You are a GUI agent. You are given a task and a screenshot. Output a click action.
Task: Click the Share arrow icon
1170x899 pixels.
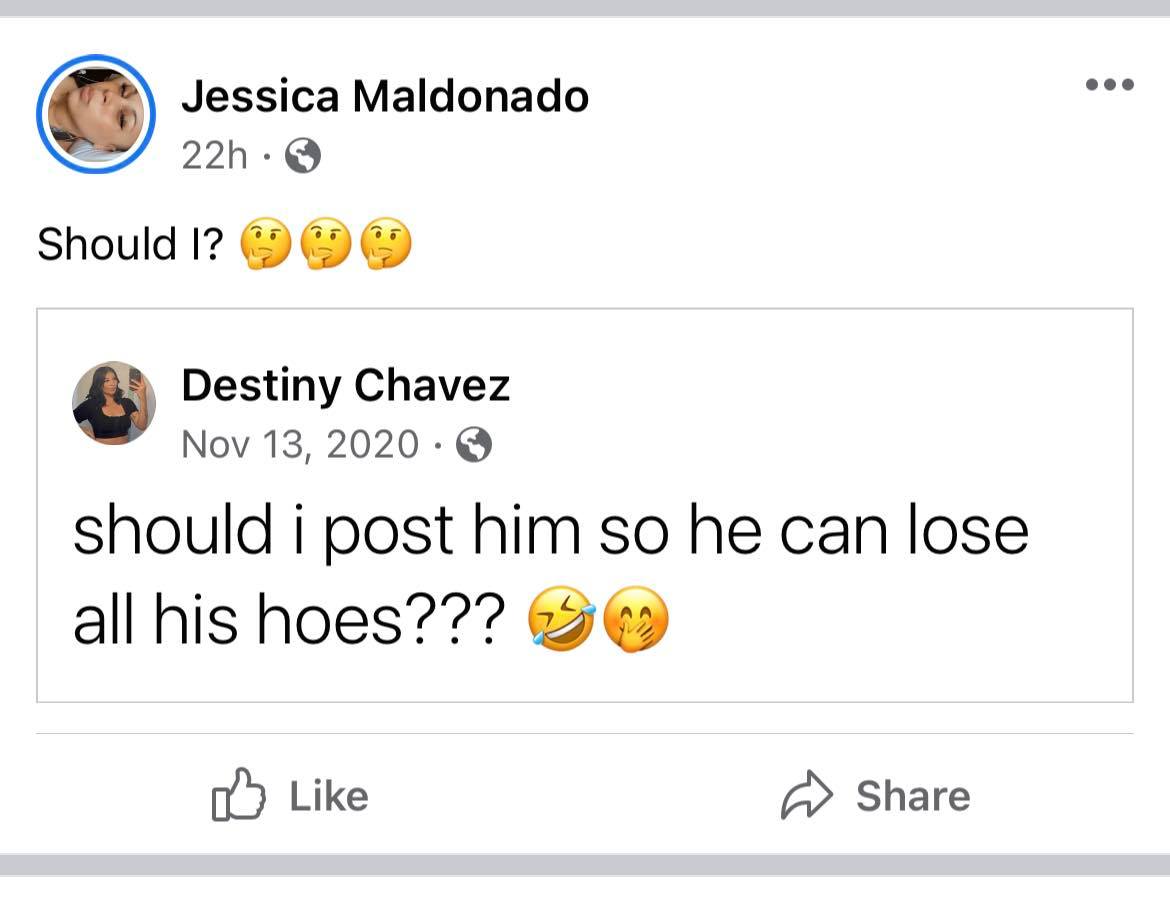tap(807, 796)
